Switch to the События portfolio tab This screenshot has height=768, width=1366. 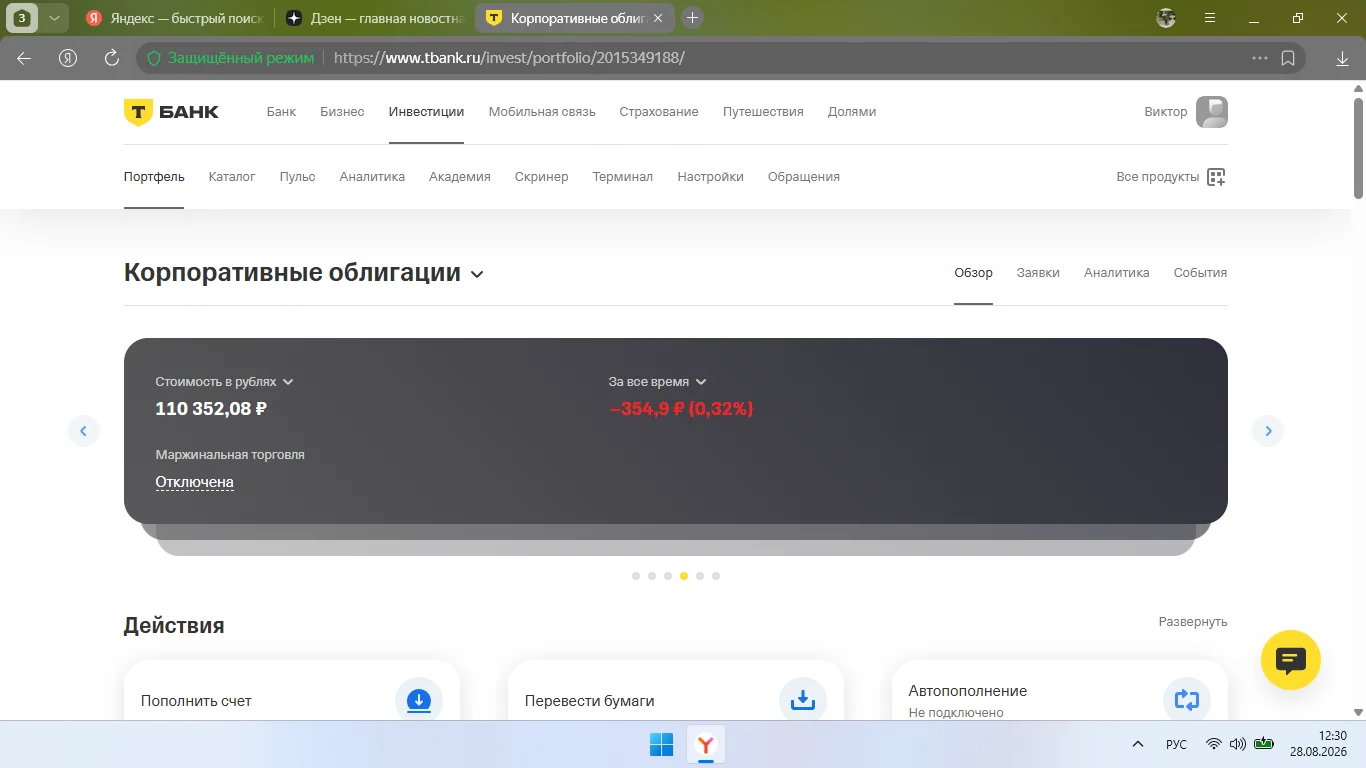(1200, 273)
